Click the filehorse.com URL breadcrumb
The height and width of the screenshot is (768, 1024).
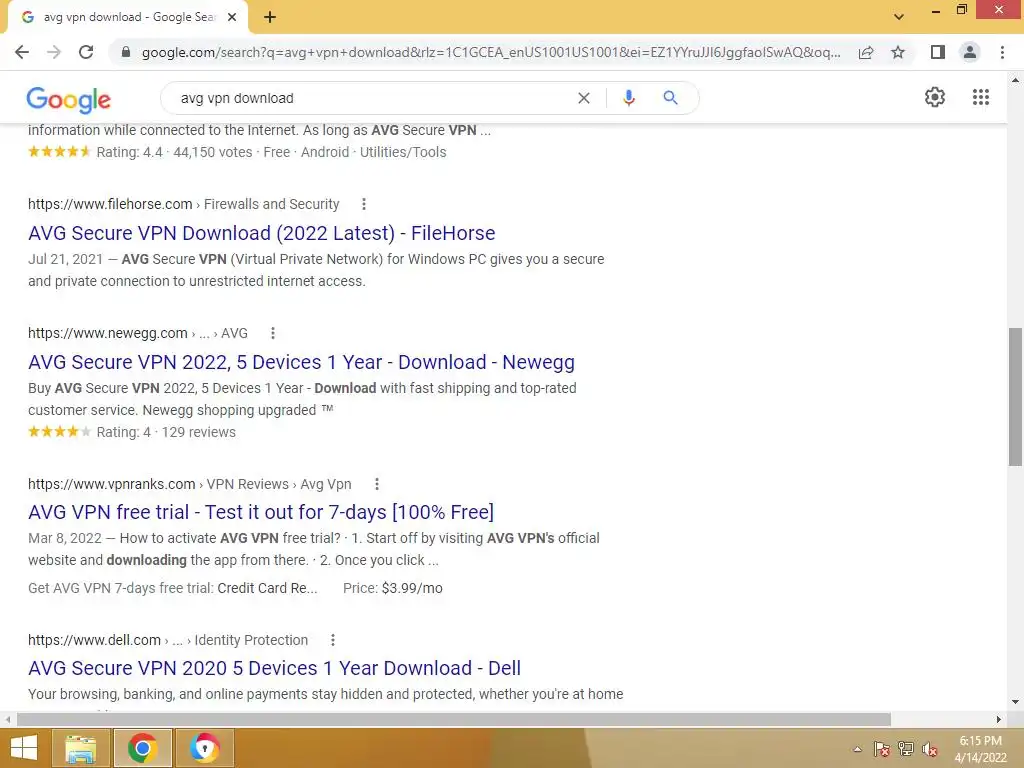(x=184, y=204)
